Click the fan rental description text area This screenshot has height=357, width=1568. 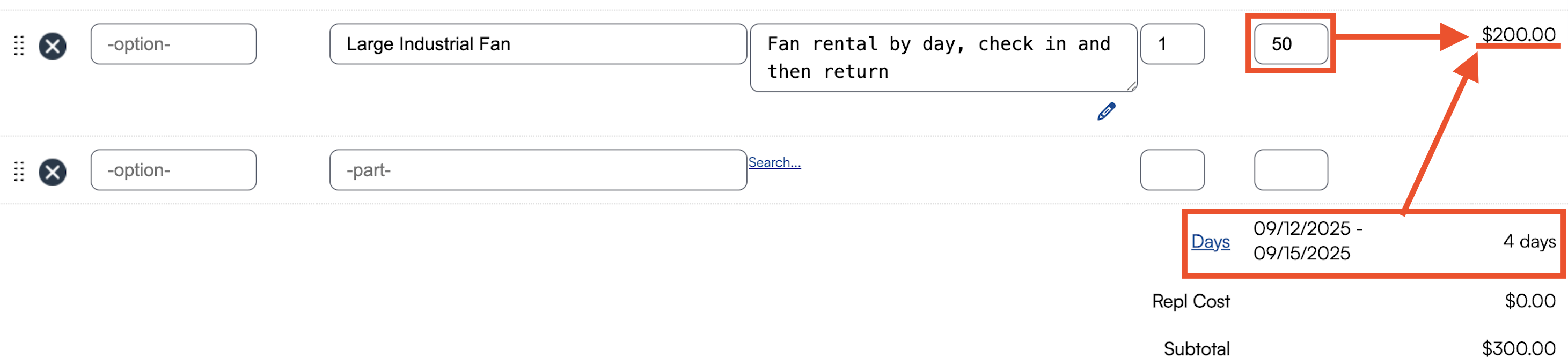pos(942,58)
